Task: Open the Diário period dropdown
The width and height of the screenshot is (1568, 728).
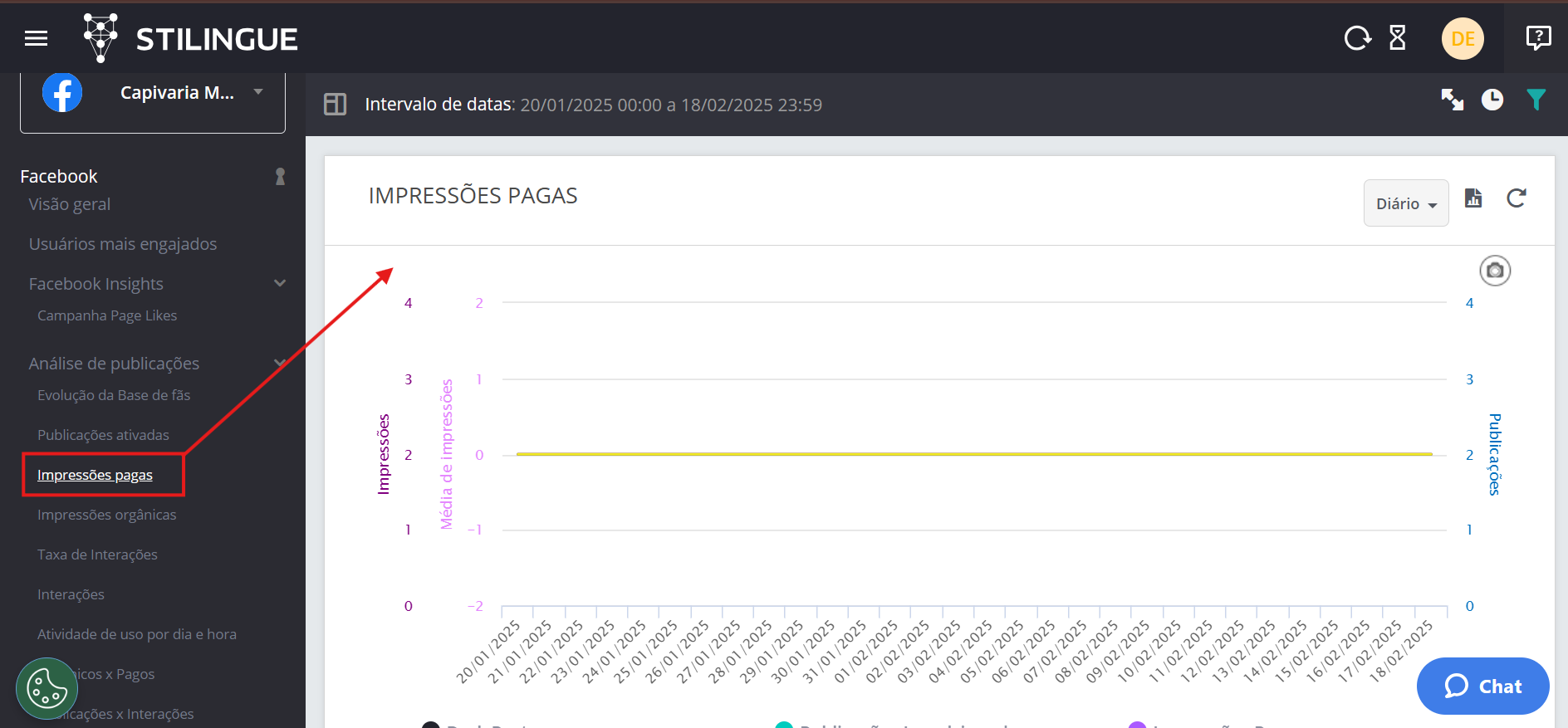Action: (x=1406, y=203)
